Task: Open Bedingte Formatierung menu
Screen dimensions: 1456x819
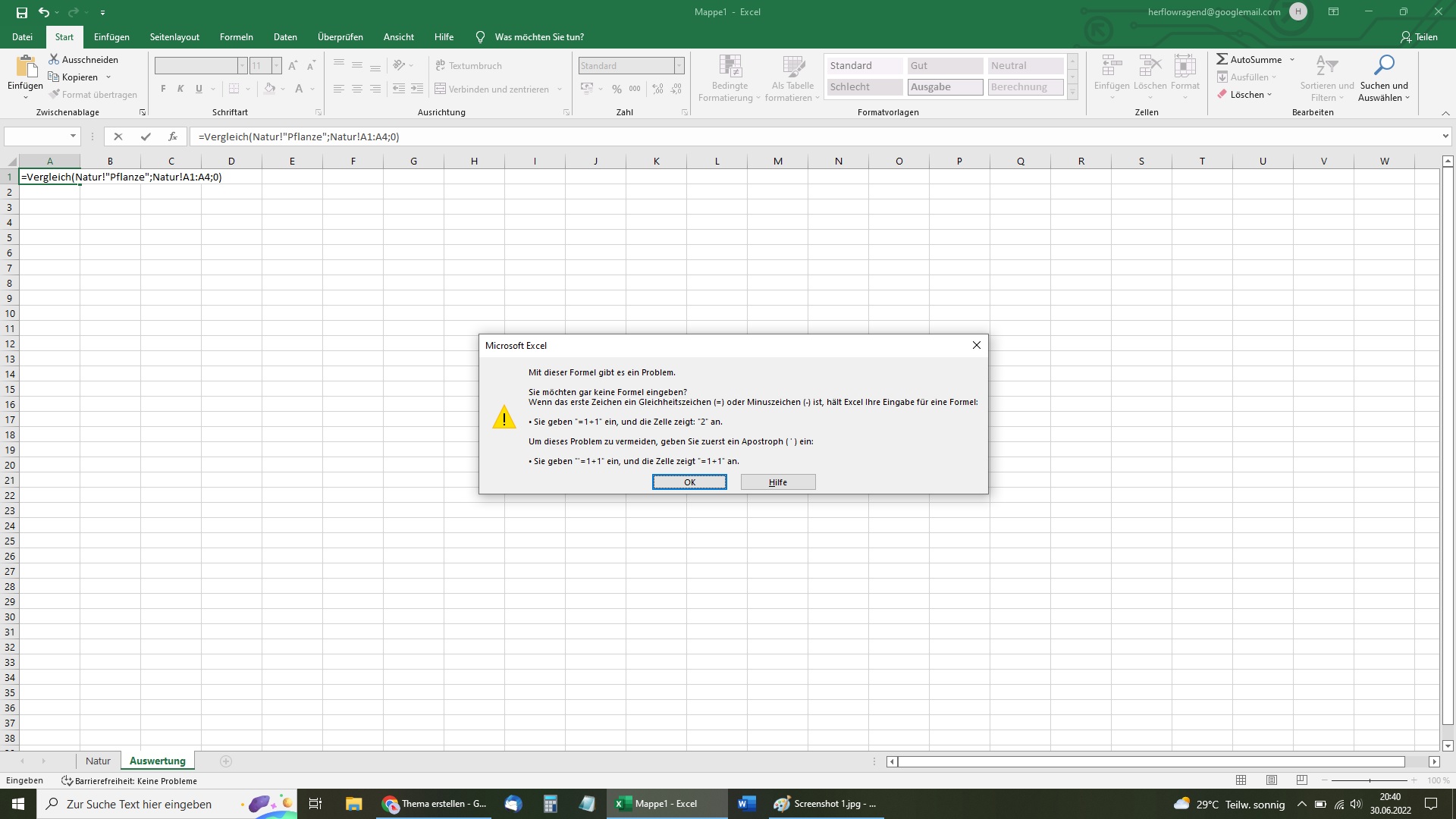Action: (730, 78)
